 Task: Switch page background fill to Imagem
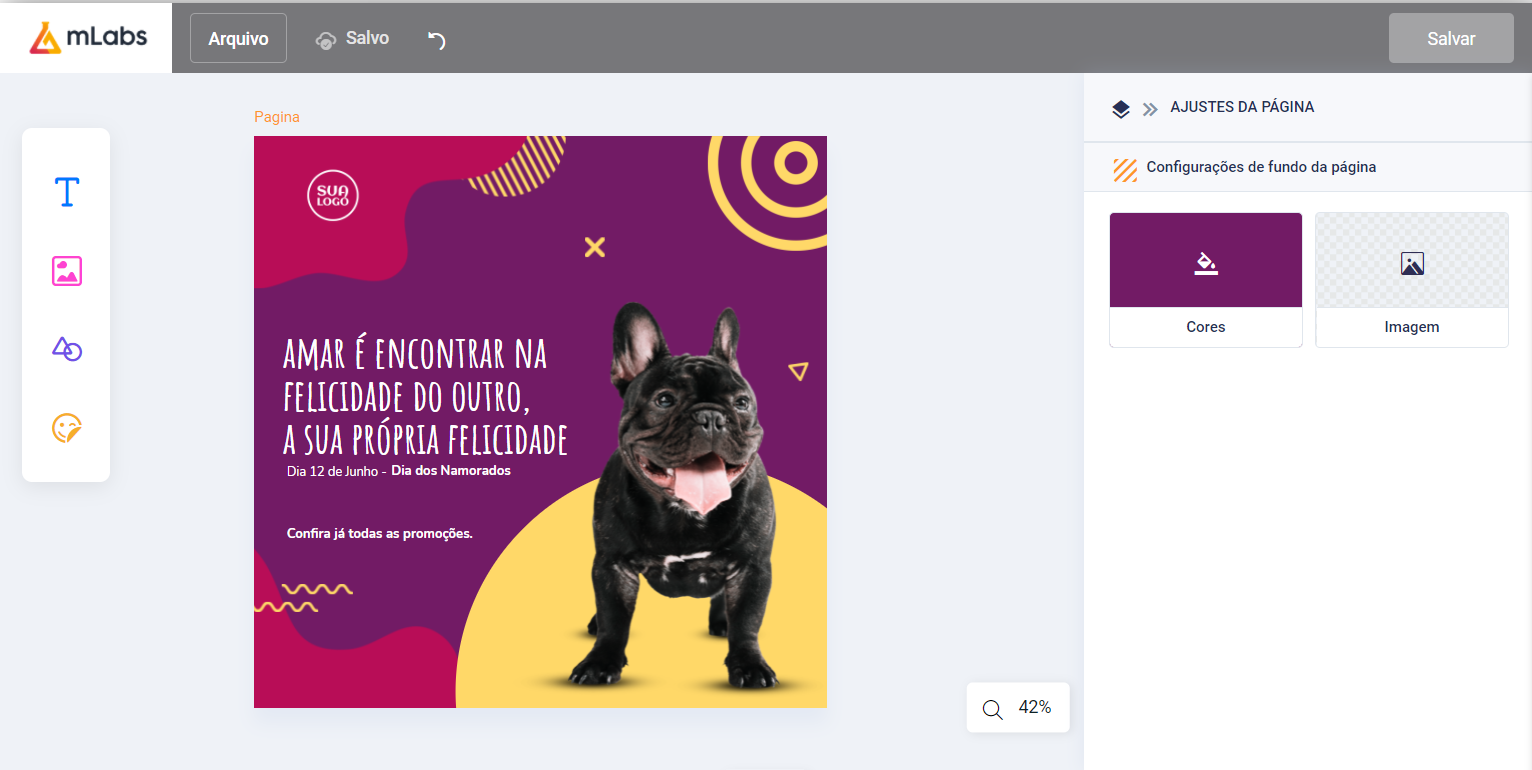point(1411,279)
